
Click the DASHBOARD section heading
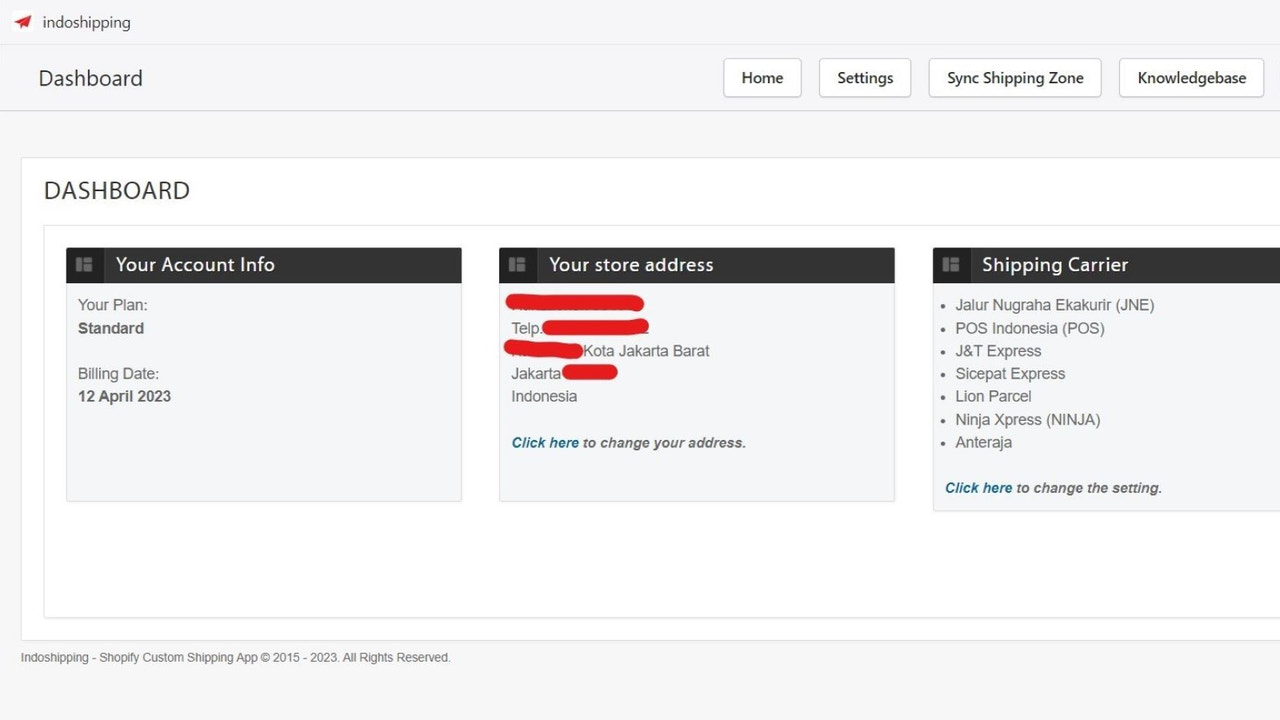pos(116,190)
